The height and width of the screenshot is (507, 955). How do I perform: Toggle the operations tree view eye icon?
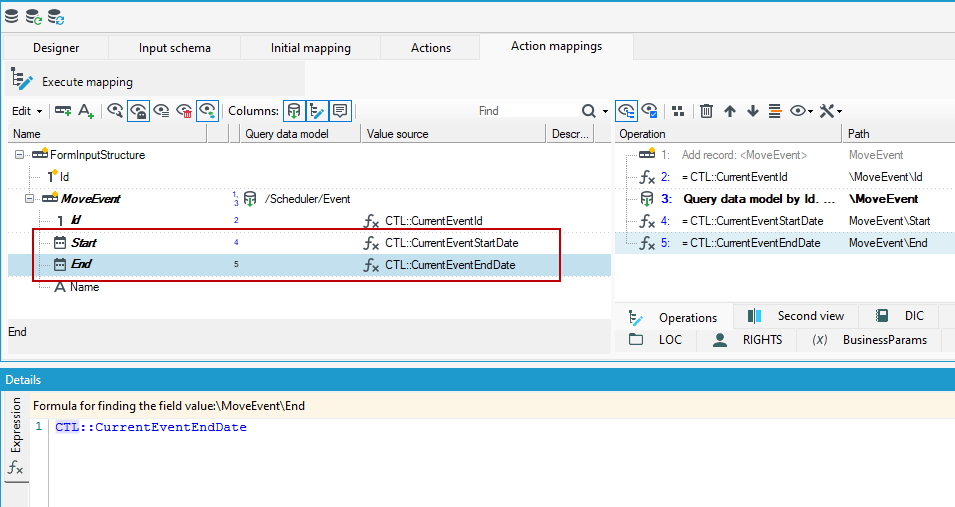[626, 111]
